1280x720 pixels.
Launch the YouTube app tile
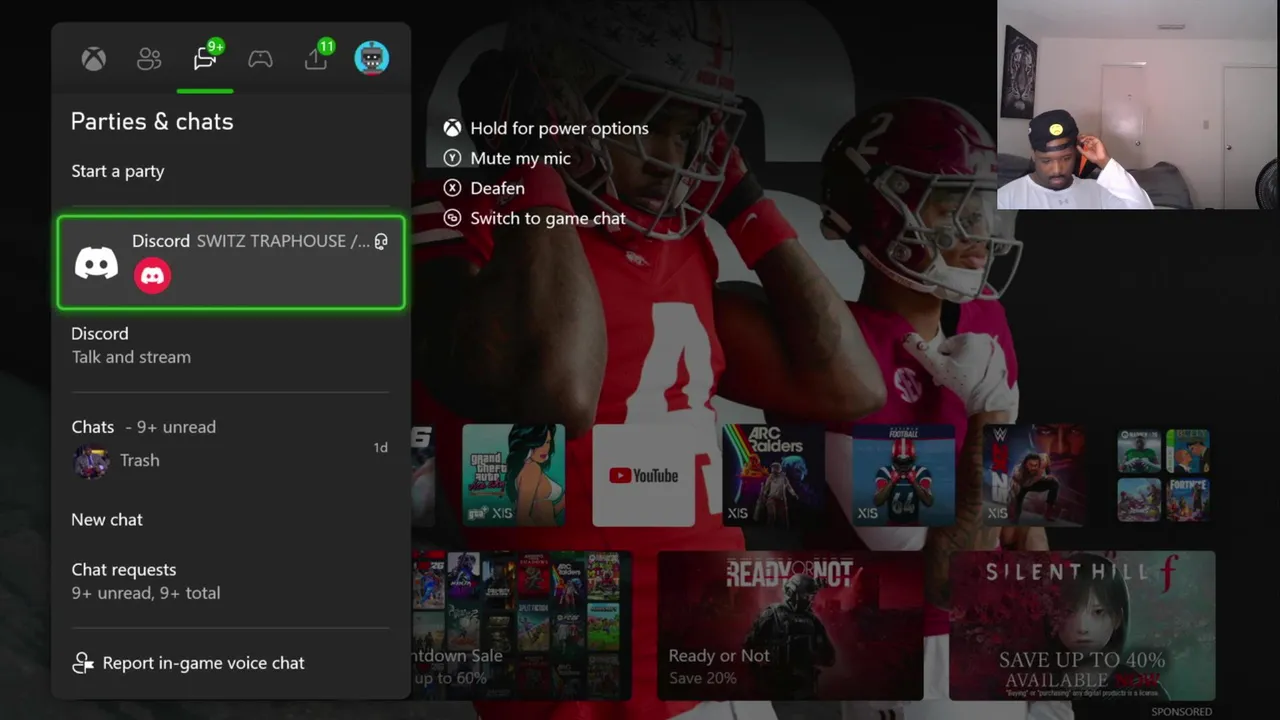pos(644,475)
